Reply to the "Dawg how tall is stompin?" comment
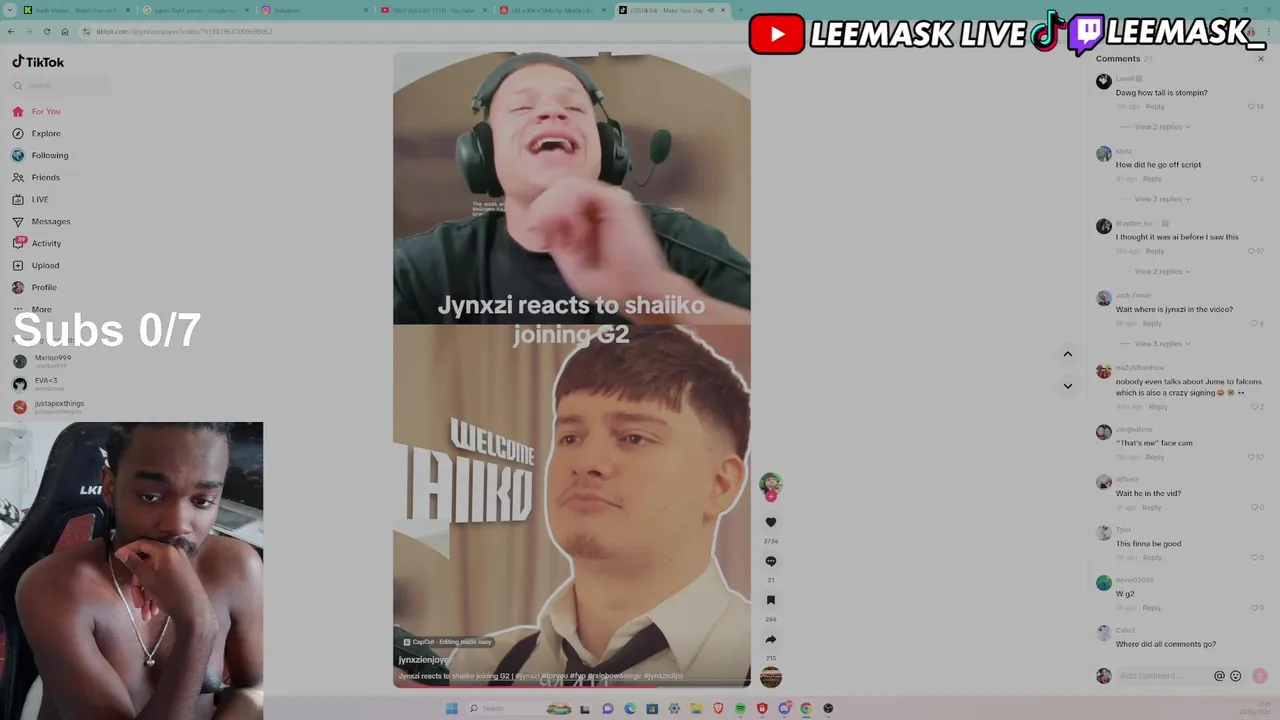The image size is (1280, 720). (1155, 106)
